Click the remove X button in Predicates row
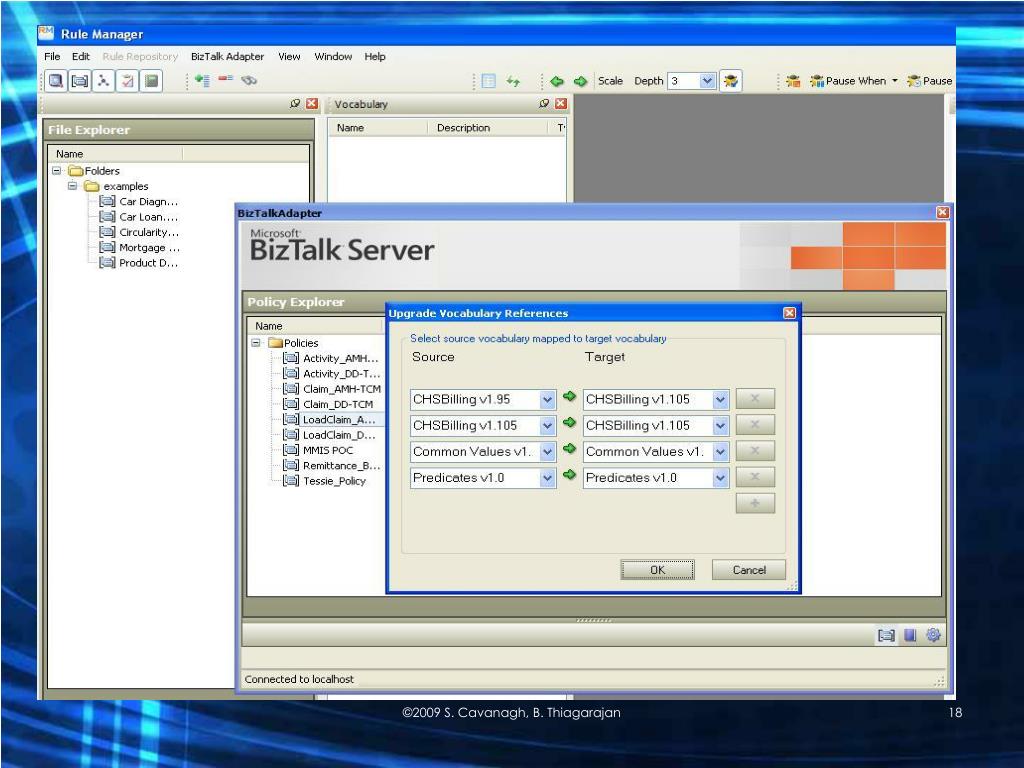The width and height of the screenshot is (1024, 768). click(x=755, y=477)
